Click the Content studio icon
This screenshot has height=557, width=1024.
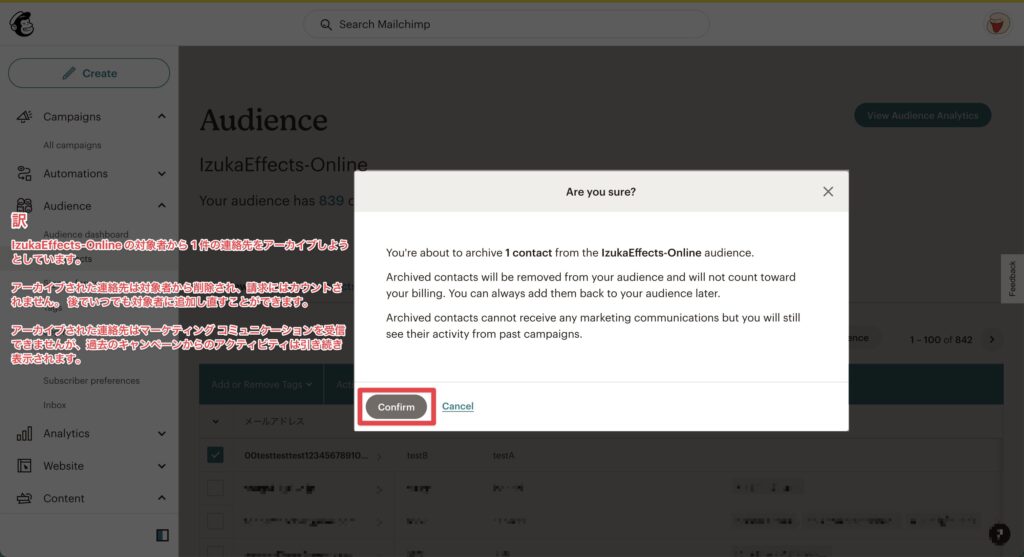point(24,498)
